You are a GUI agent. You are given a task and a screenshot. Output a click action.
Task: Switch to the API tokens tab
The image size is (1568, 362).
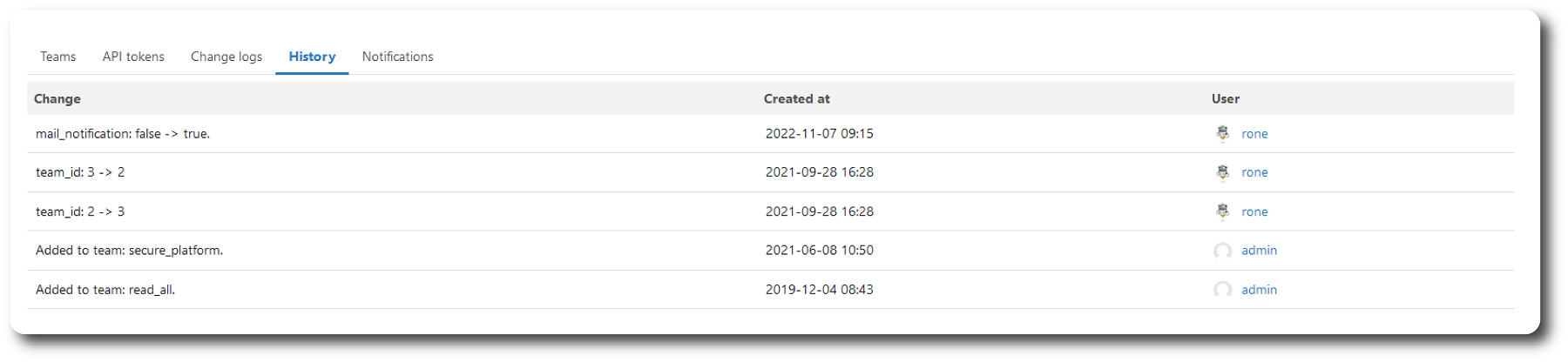133,57
